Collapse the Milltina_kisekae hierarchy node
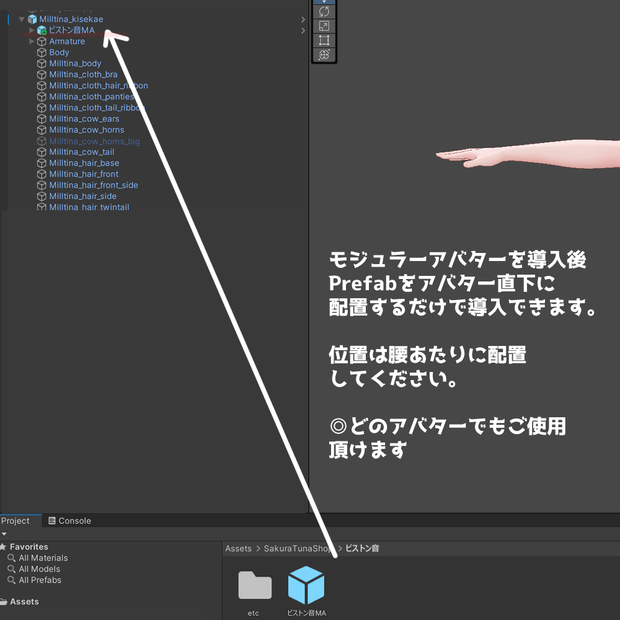Viewport: 620px width, 620px height. [x=22, y=19]
